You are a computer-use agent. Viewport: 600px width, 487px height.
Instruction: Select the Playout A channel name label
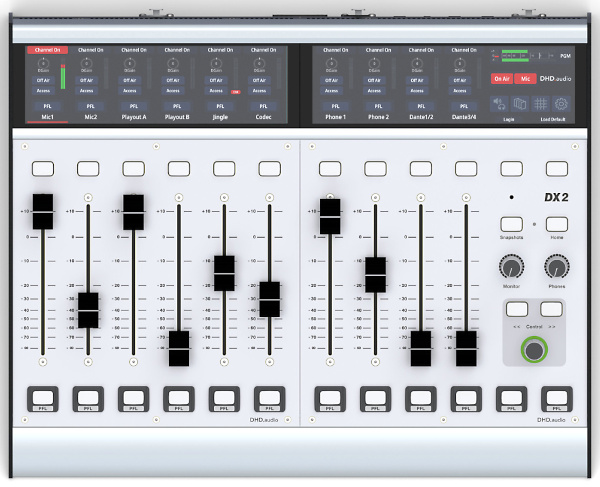(x=134, y=117)
